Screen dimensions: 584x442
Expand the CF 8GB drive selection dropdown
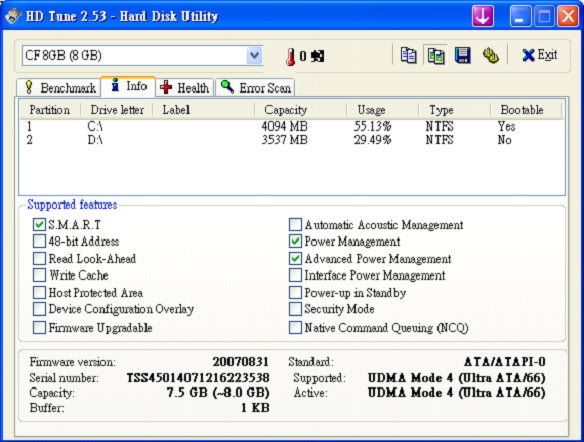254,55
